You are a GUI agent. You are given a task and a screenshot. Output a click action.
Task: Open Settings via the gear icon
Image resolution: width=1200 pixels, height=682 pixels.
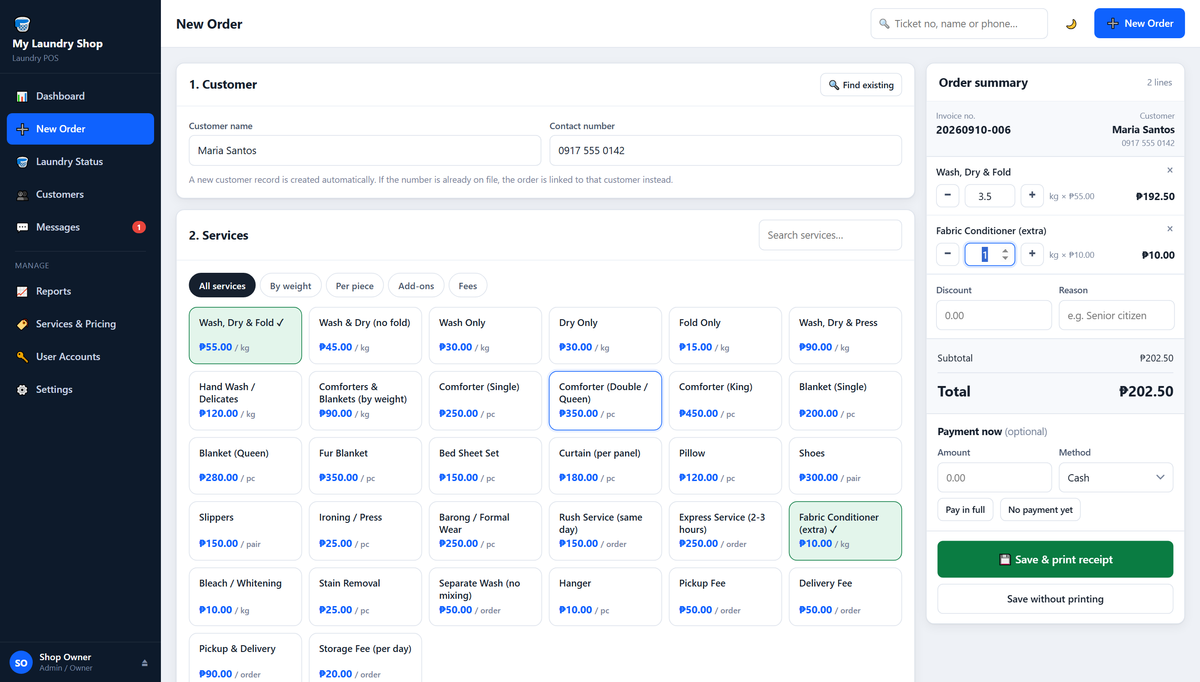coord(22,390)
